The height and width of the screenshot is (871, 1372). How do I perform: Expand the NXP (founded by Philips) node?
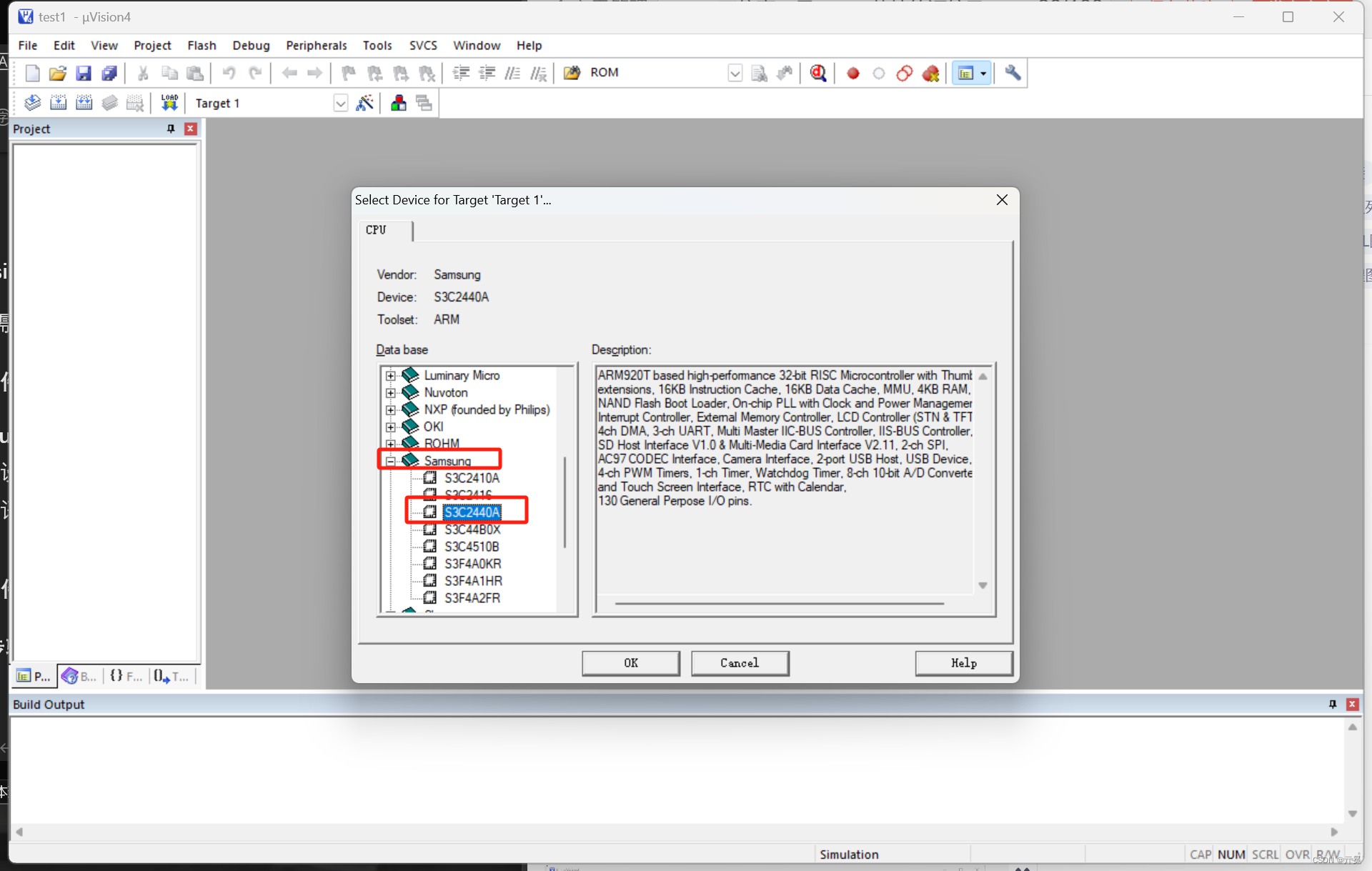pyautogui.click(x=390, y=409)
